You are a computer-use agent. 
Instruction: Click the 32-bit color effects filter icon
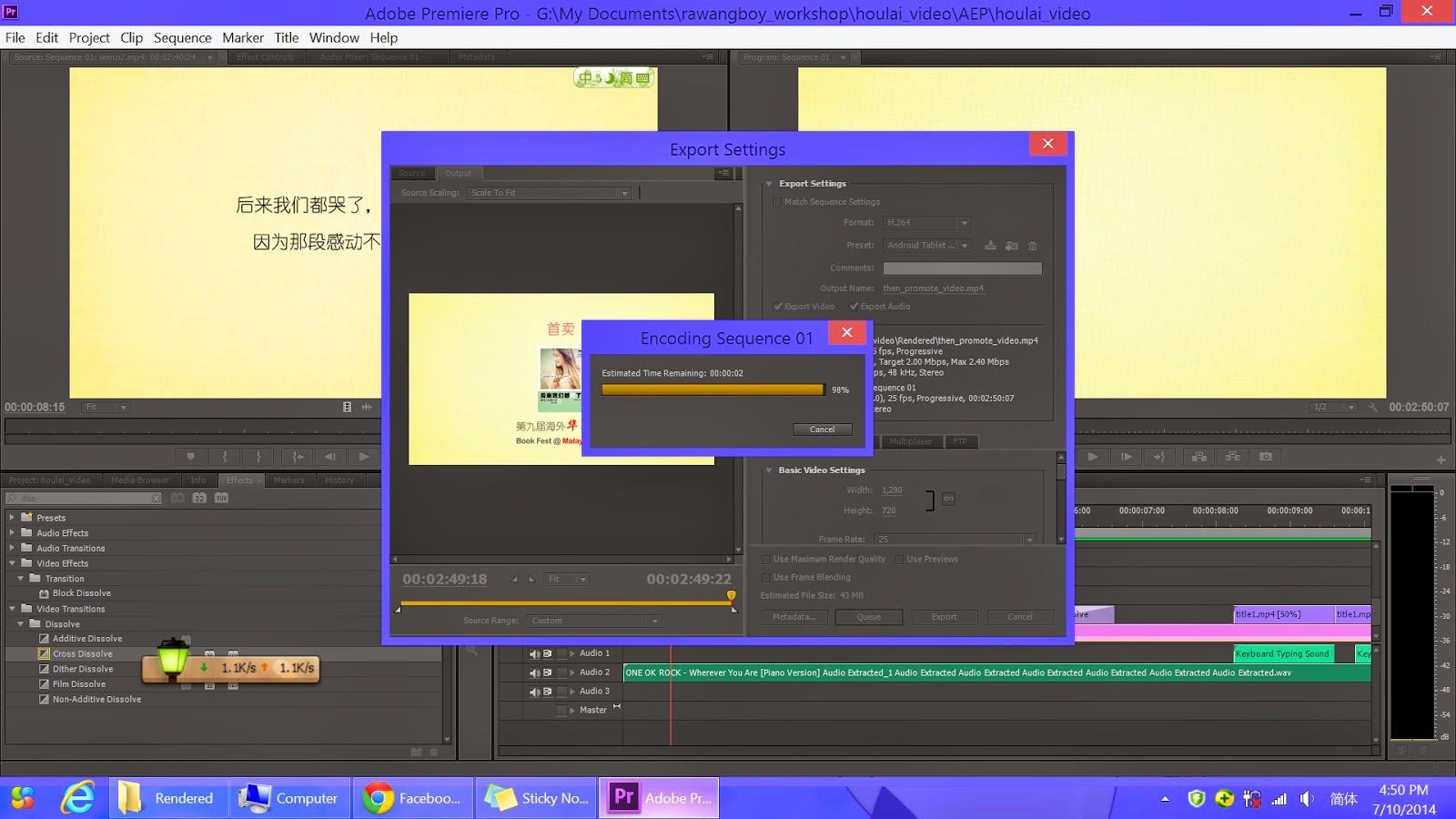[x=199, y=498]
